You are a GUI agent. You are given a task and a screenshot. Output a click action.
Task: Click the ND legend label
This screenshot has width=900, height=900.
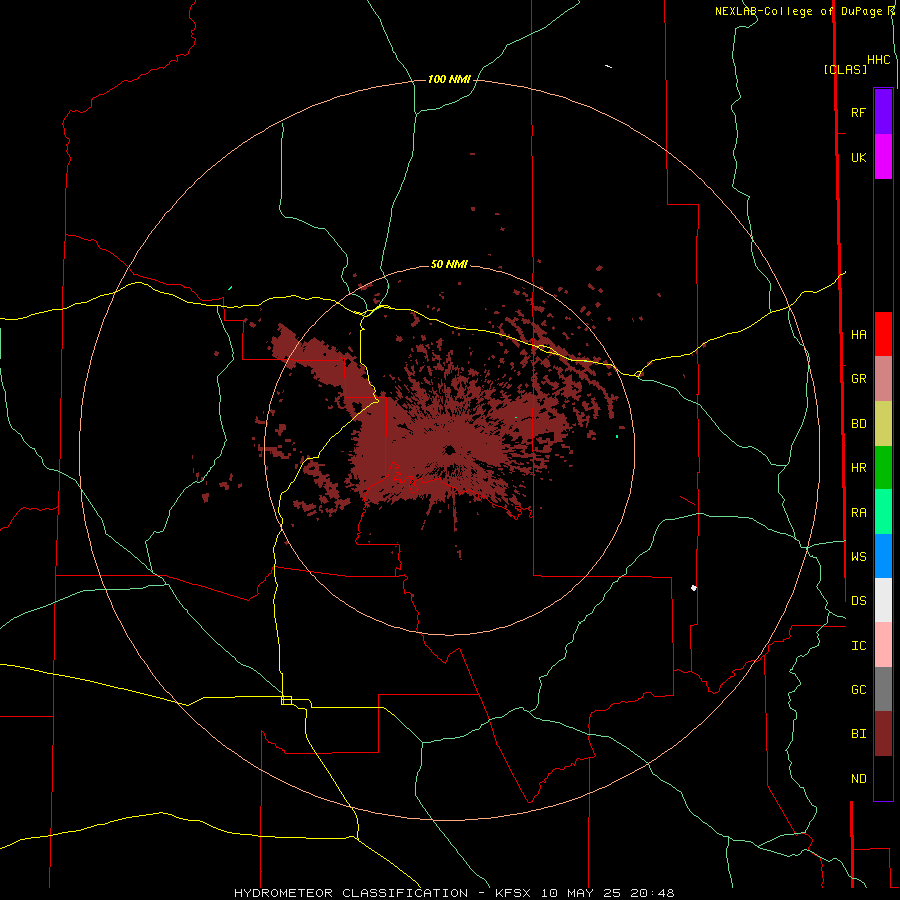tap(858, 778)
